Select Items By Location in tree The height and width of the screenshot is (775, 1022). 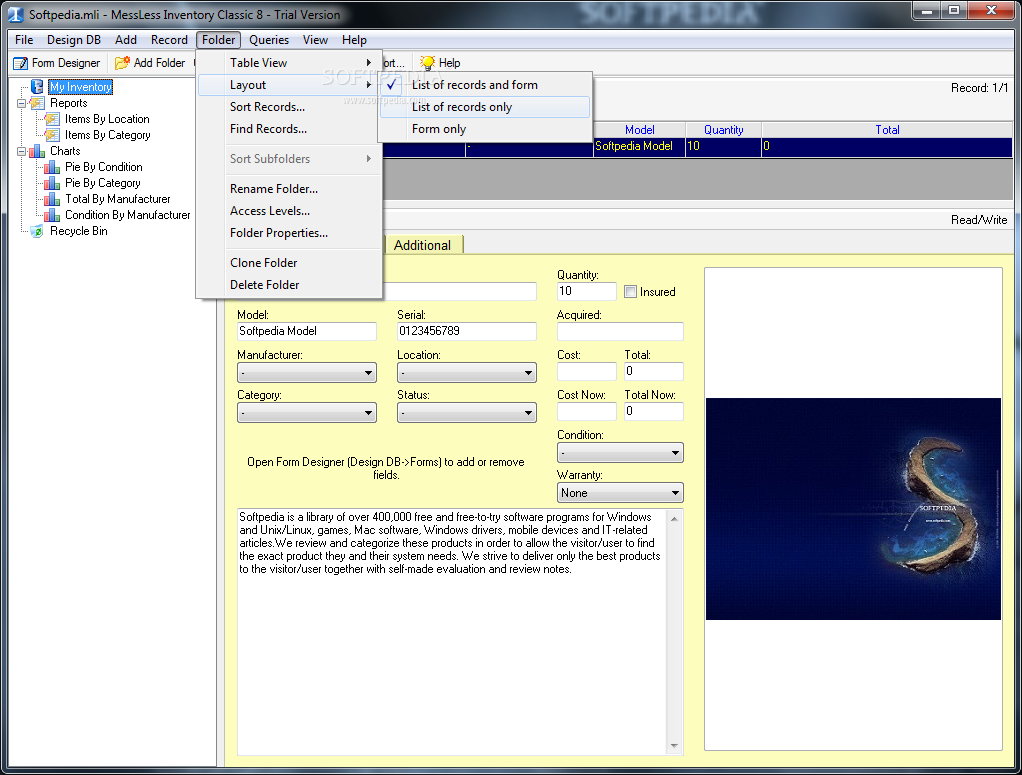coord(107,119)
